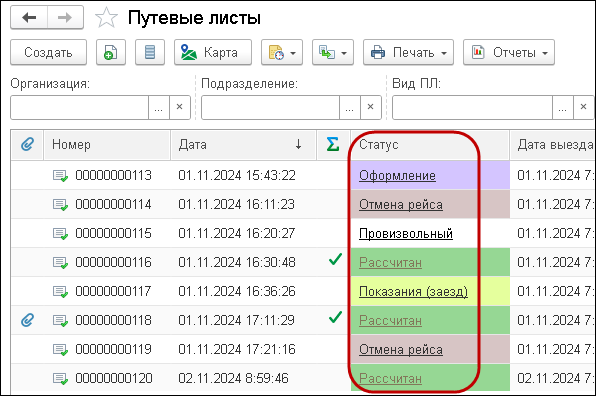The height and width of the screenshot is (396, 596).
Task: Select date cell 01.11.2024 16:30:48
Action: (237, 263)
